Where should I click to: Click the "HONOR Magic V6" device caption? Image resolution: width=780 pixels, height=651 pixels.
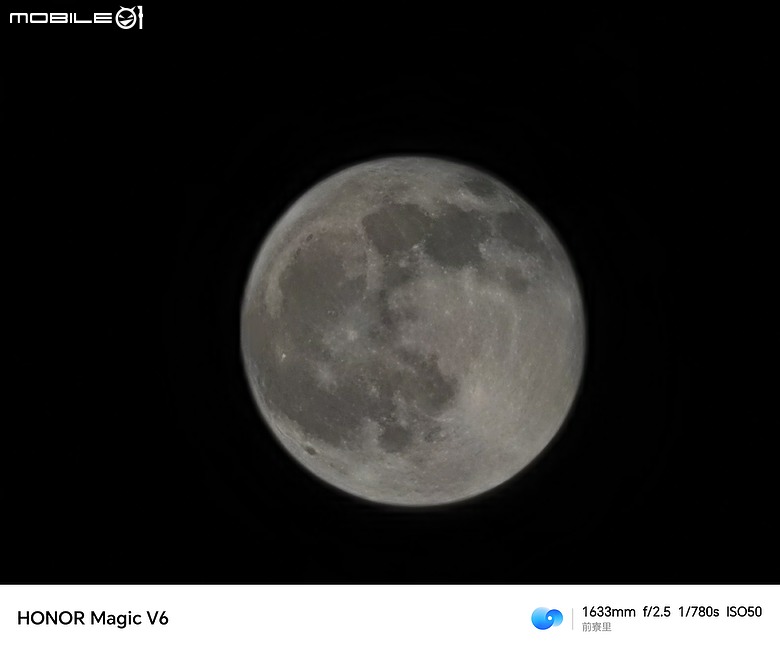click(93, 618)
